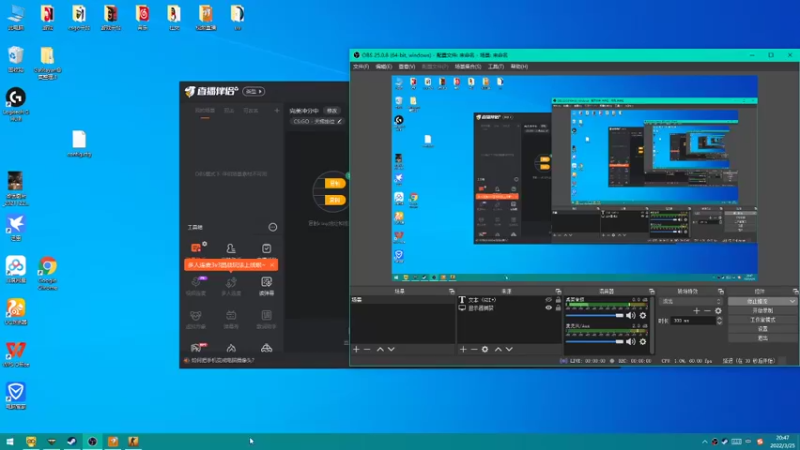800x450 pixels.
Task: Collapse the 工具箱 section in 直播伴侣
Action: coord(273,227)
